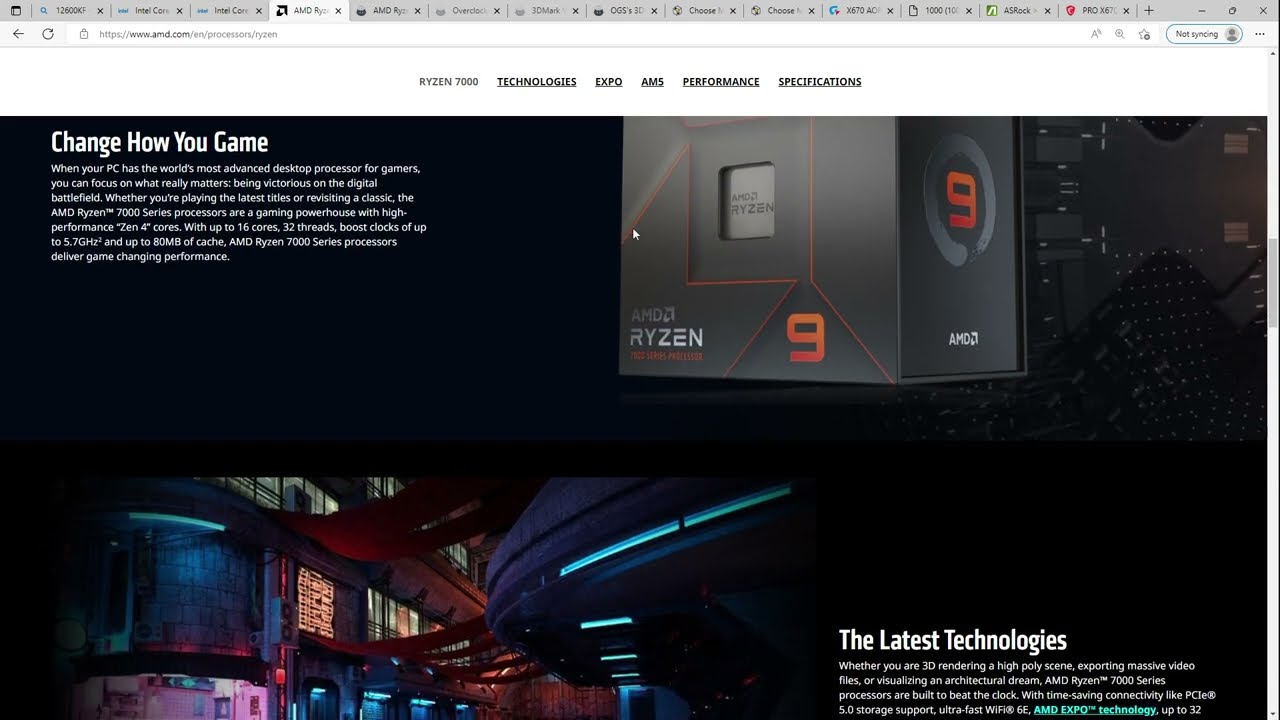Screen dimensions: 1280x720
Task: Click the neon cyberpunk city image
Action: (x=434, y=598)
